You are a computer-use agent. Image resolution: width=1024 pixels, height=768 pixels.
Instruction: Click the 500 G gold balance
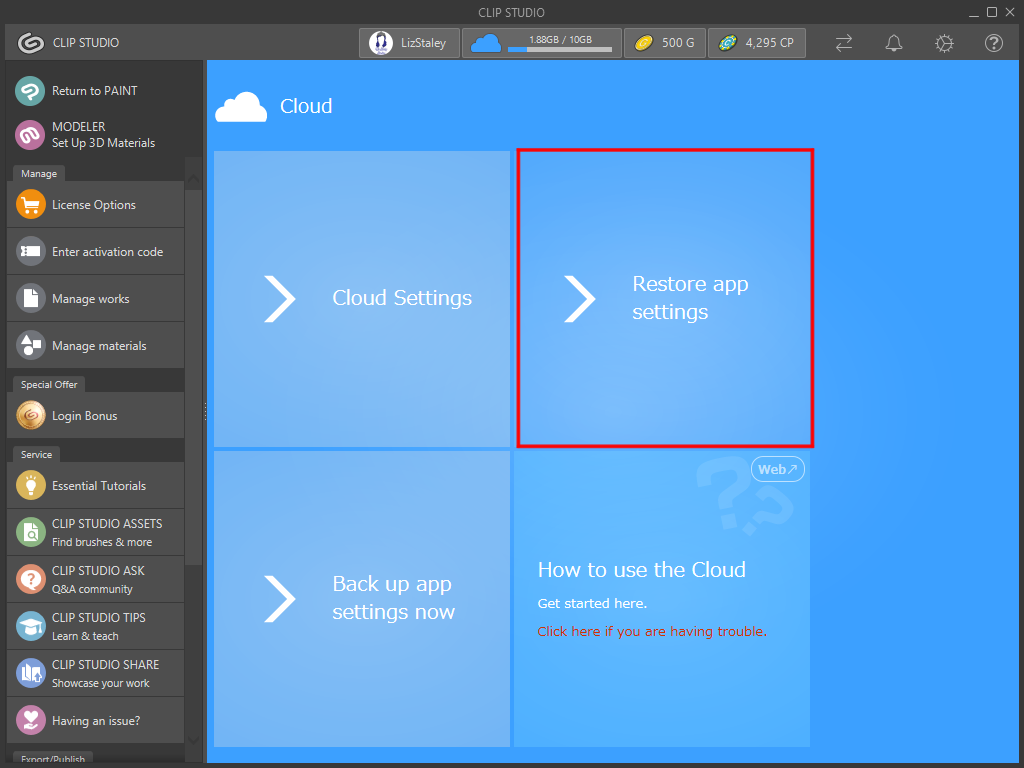pyautogui.click(x=664, y=43)
